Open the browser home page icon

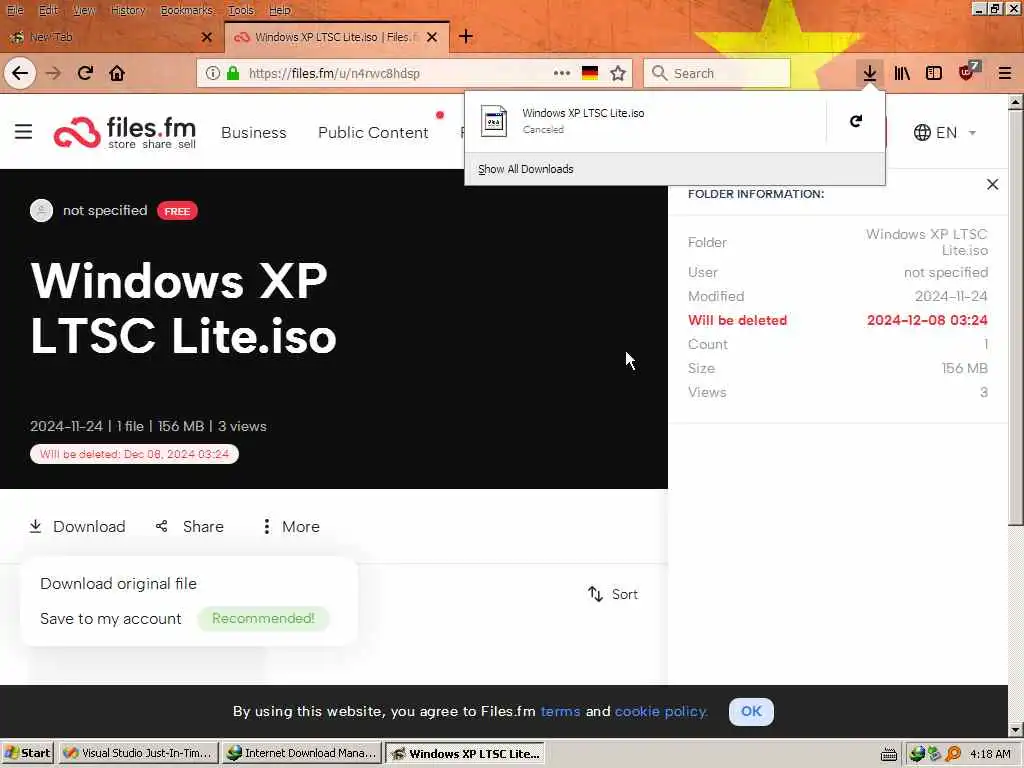click(117, 73)
